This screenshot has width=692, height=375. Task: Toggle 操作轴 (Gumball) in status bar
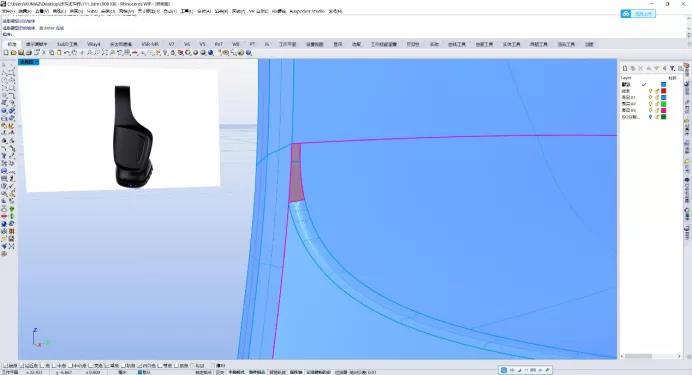[296, 372]
